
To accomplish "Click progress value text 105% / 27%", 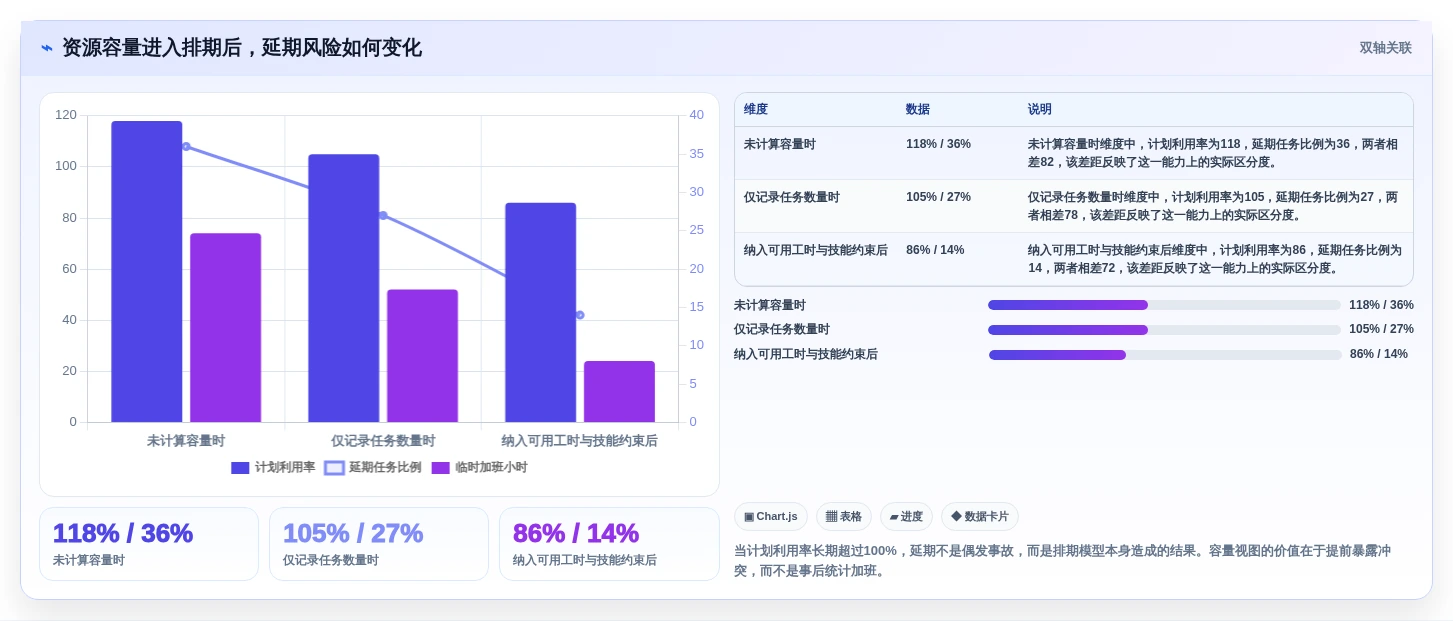I will pos(1381,329).
